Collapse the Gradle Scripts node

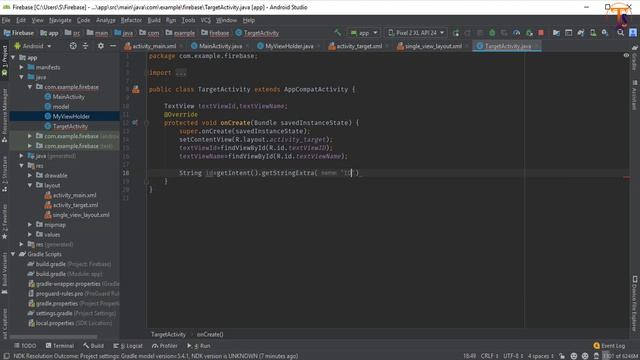(13, 254)
